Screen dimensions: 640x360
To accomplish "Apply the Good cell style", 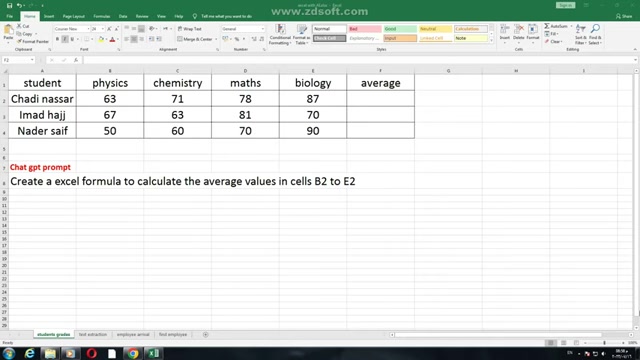I will (x=400, y=29).
